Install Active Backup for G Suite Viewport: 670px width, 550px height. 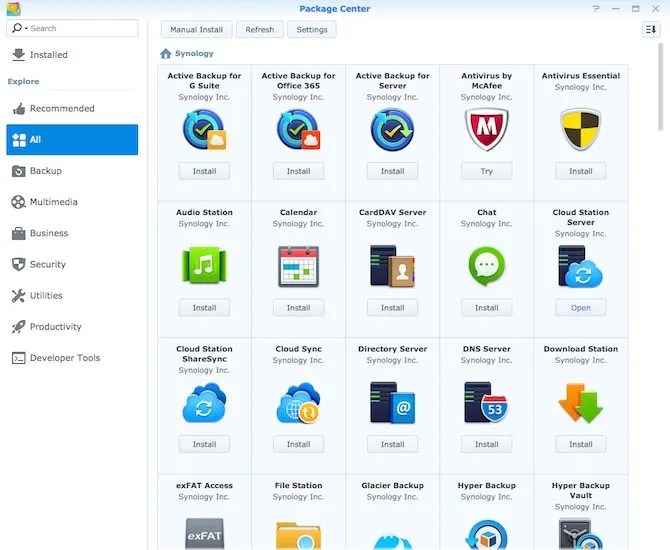[204, 171]
